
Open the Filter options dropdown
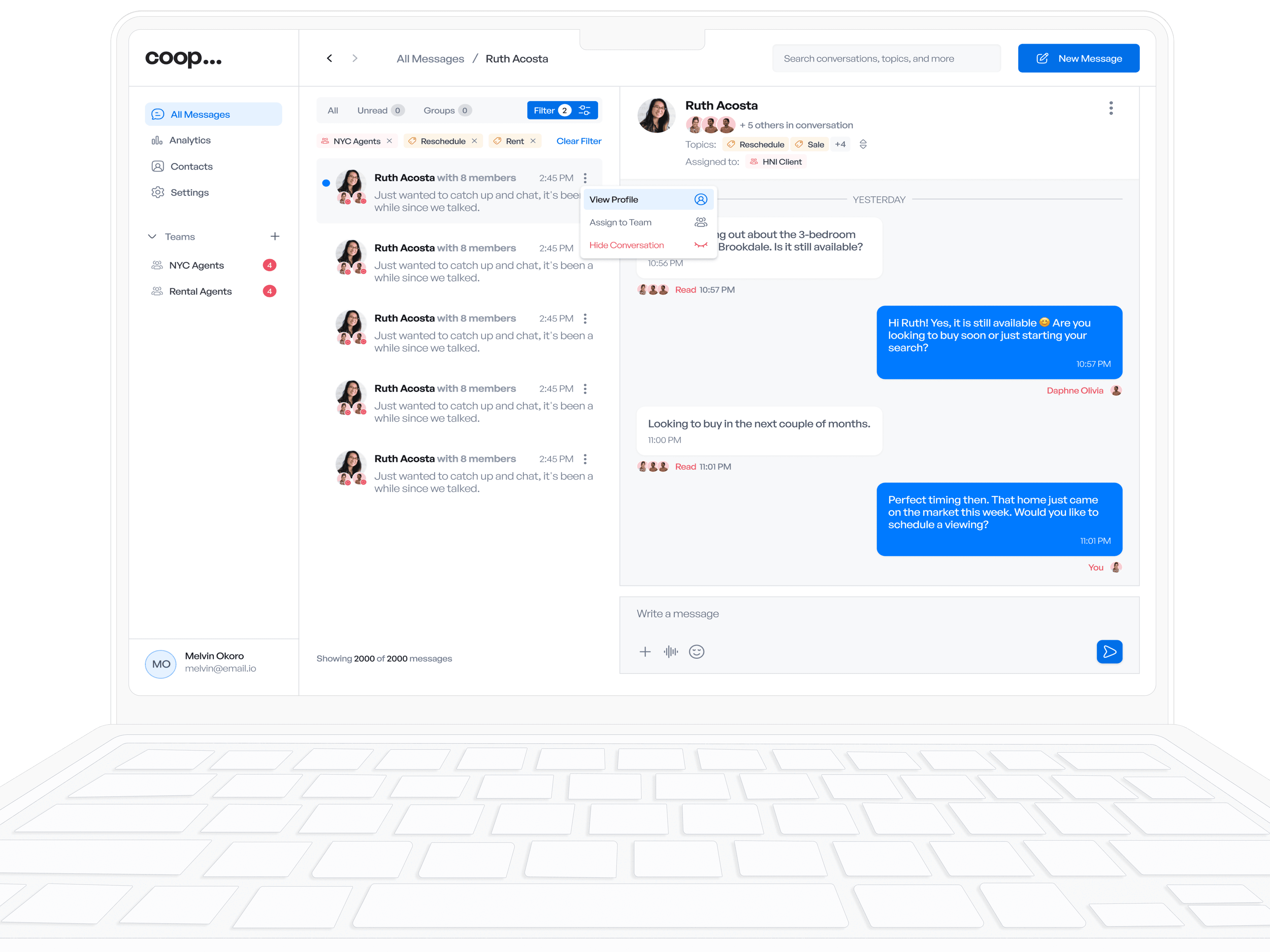562,110
